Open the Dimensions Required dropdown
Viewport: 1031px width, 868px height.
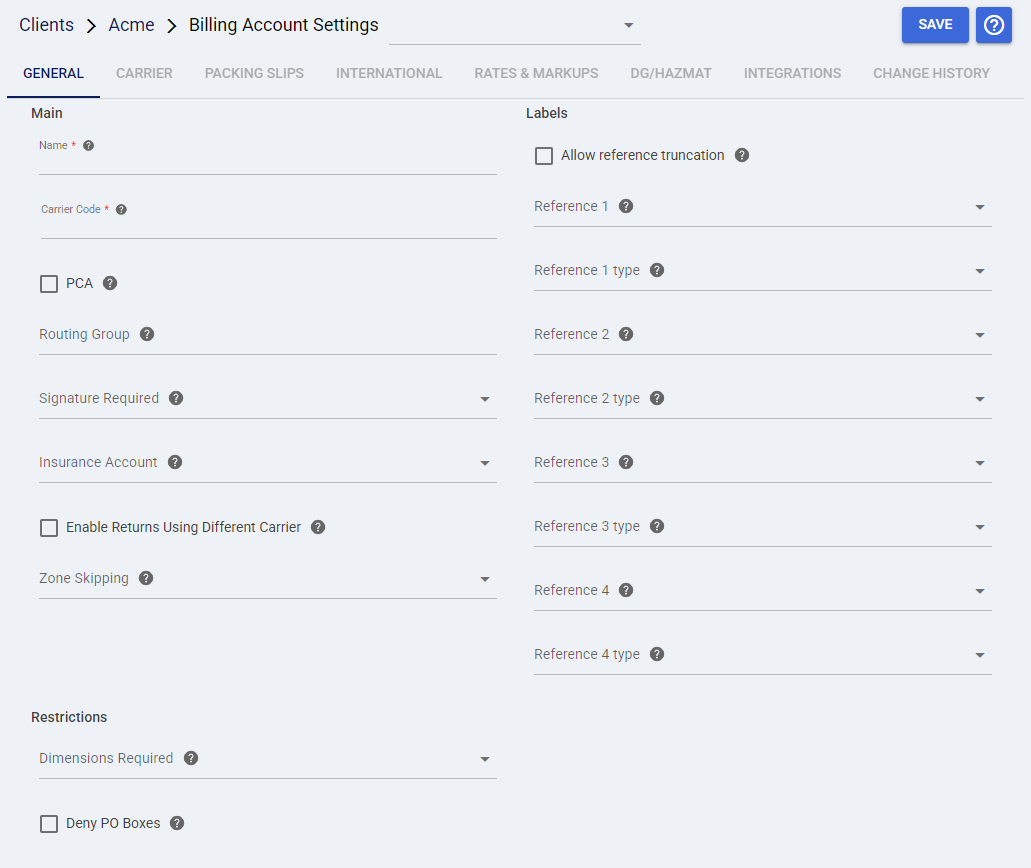click(268, 759)
